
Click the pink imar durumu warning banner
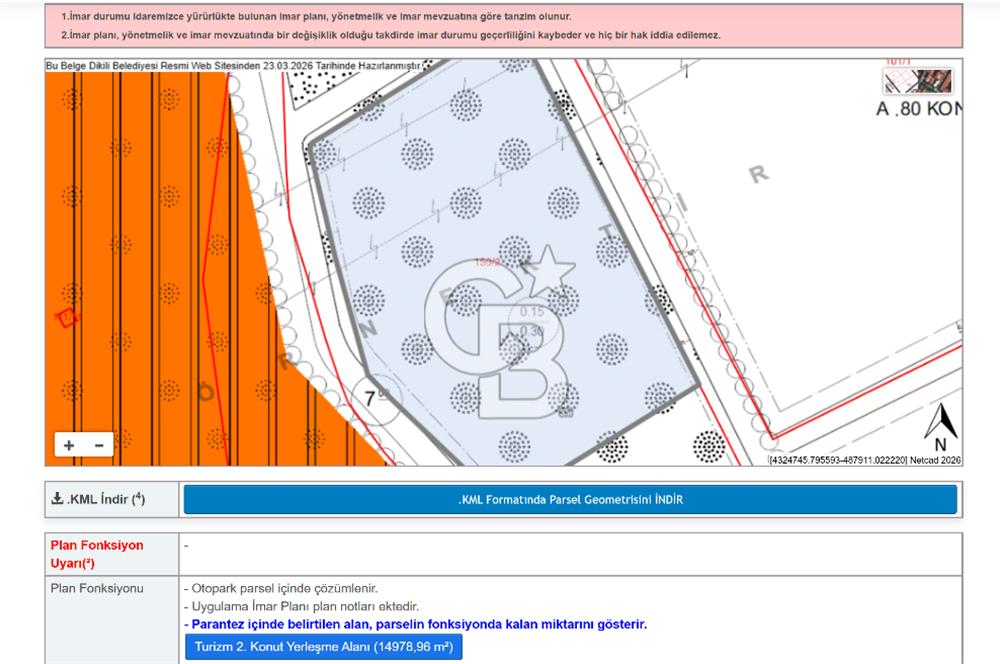504,26
